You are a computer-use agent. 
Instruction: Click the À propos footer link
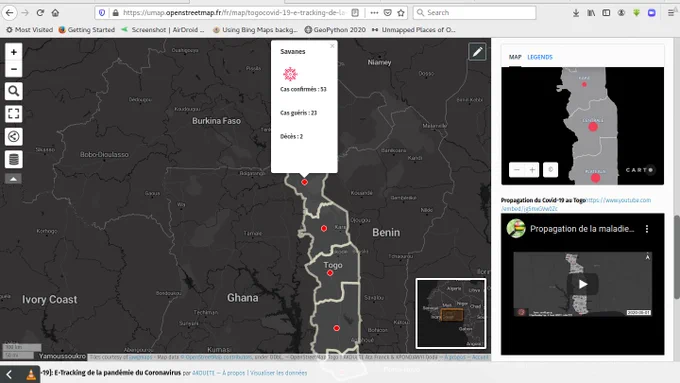233,373
